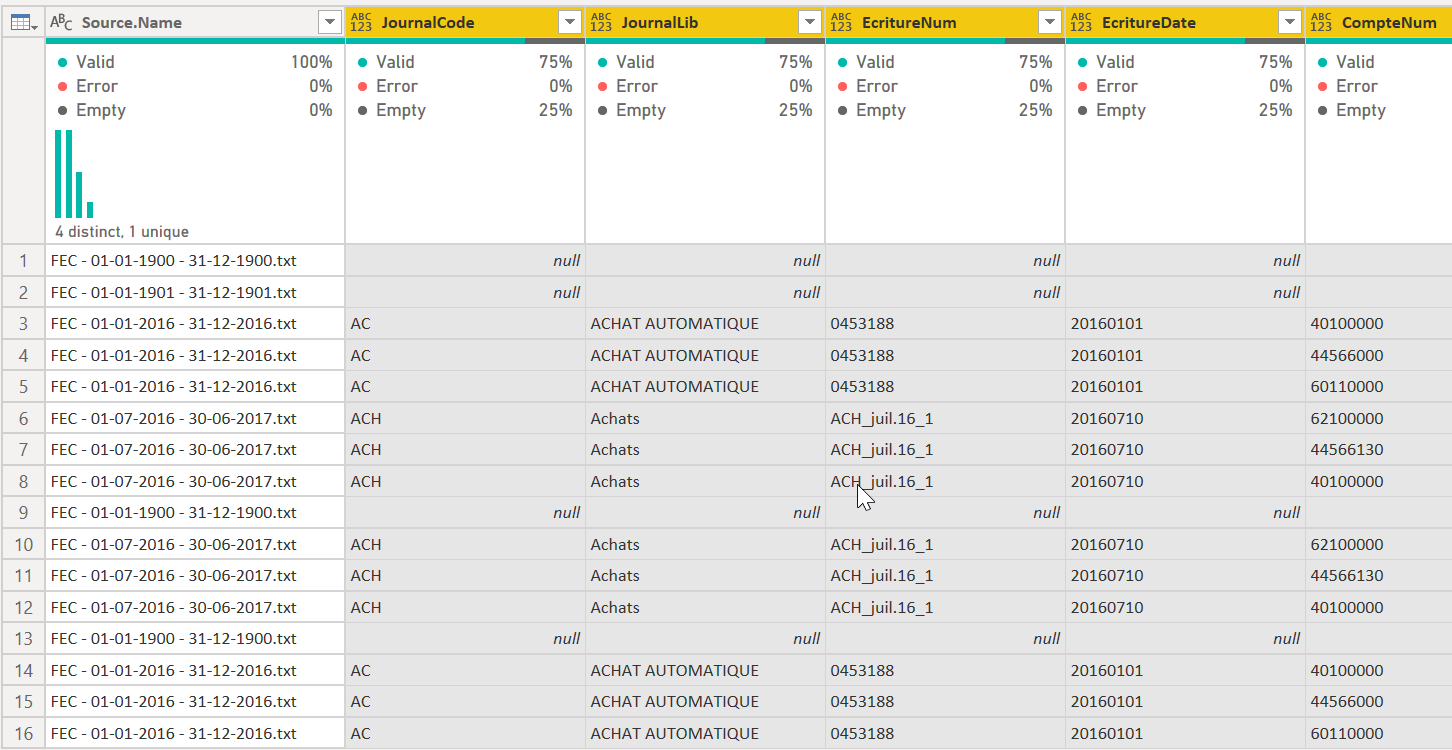Screen dimensions: 1452x750
Task: Select the EcritureNum column header
Action: [x=945, y=22]
